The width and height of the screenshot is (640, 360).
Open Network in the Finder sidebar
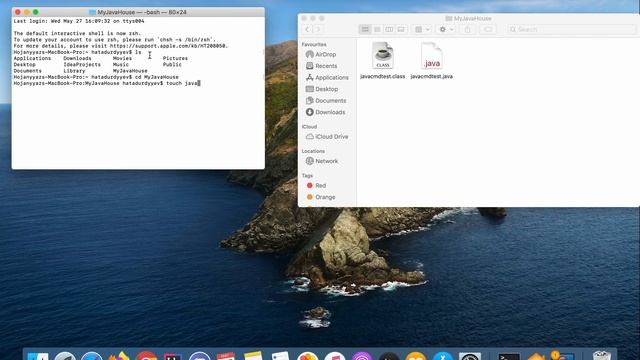tap(322, 161)
